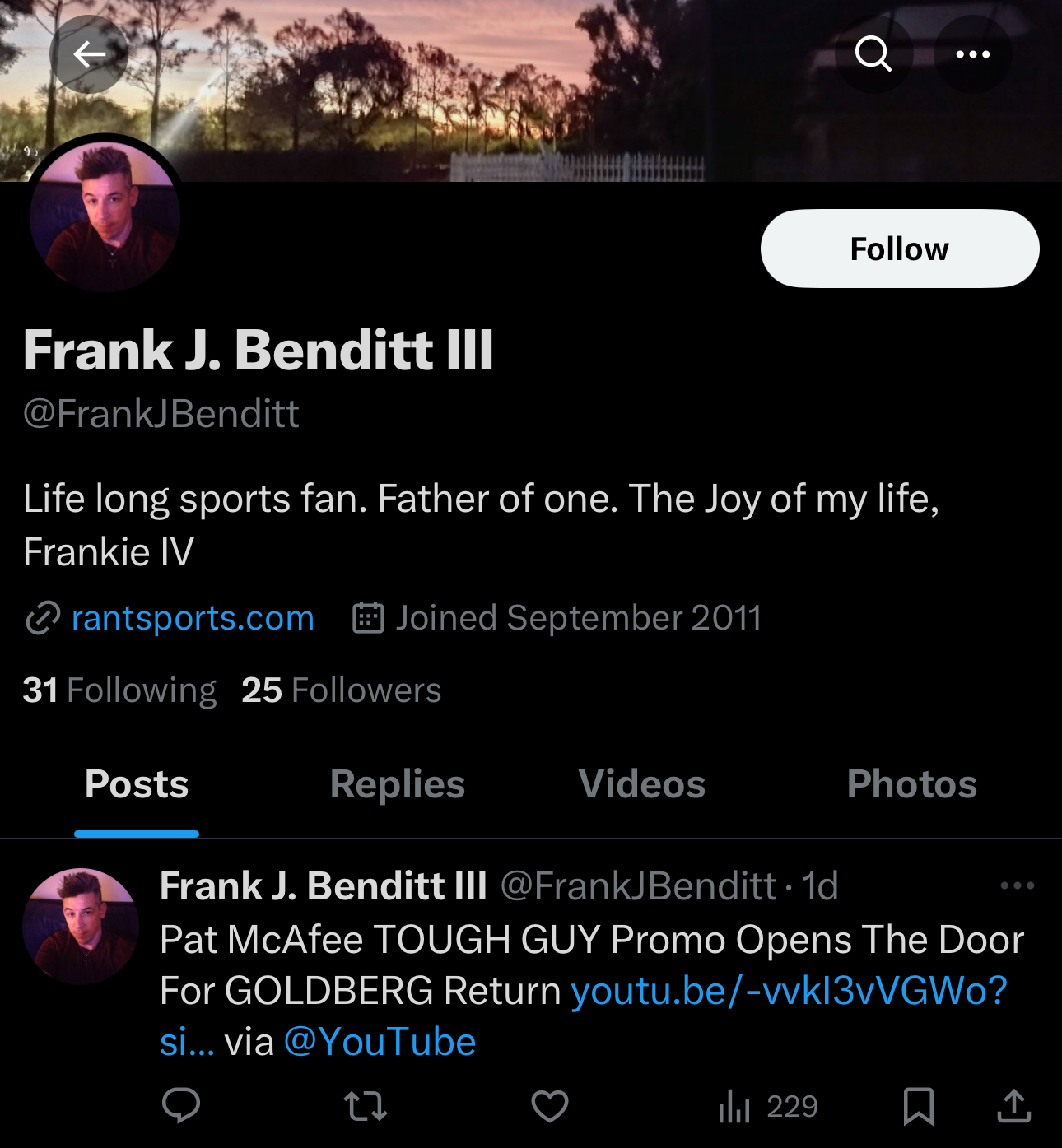
Task: Switch to the Videos tab
Action: 642,784
